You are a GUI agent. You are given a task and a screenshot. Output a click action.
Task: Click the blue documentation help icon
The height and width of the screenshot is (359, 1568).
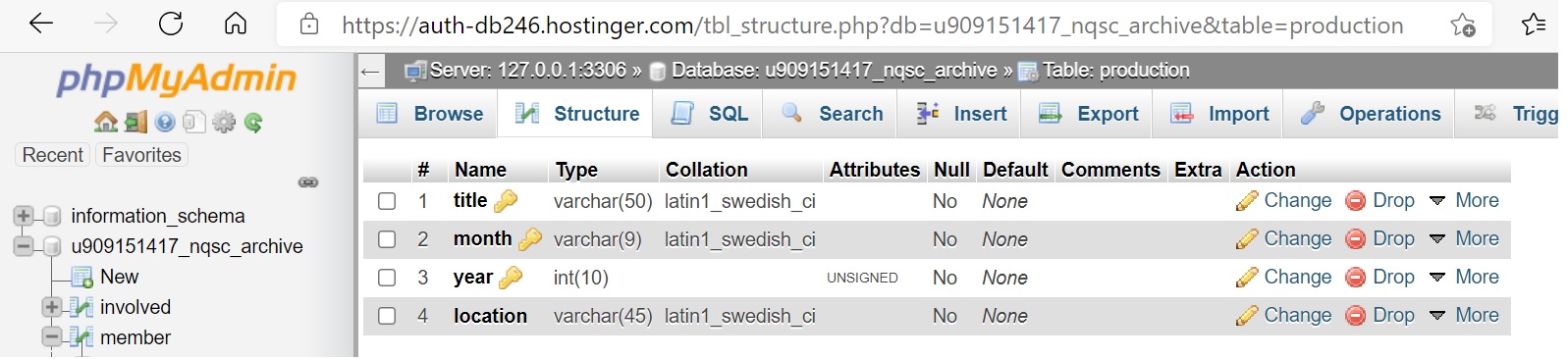click(165, 123)
